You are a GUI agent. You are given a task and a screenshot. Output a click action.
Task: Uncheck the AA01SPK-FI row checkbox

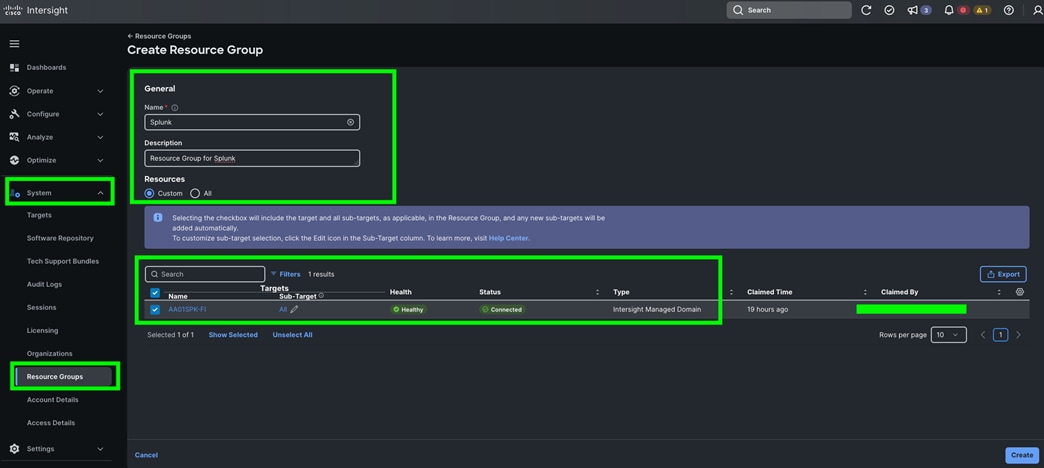[155, 309]
